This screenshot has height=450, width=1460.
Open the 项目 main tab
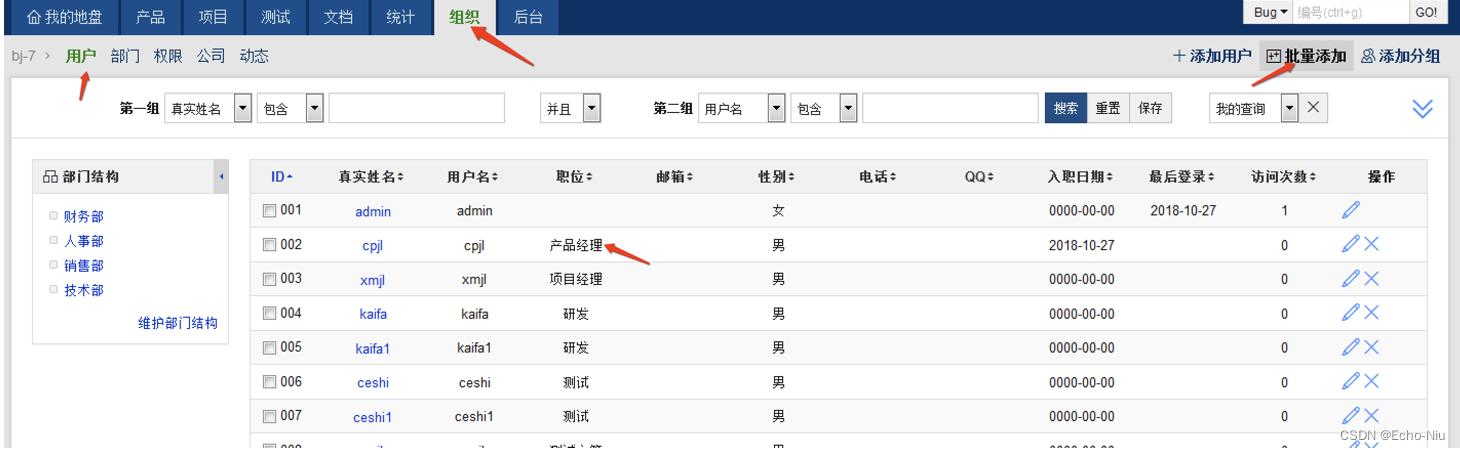point(212,17)
